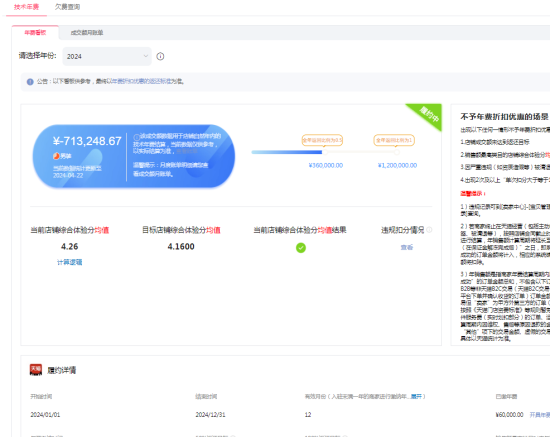Open the 计算逻辑 link
Image resolution: width=550 pixels, height=437 pixels.
click(x=69, y=262)
